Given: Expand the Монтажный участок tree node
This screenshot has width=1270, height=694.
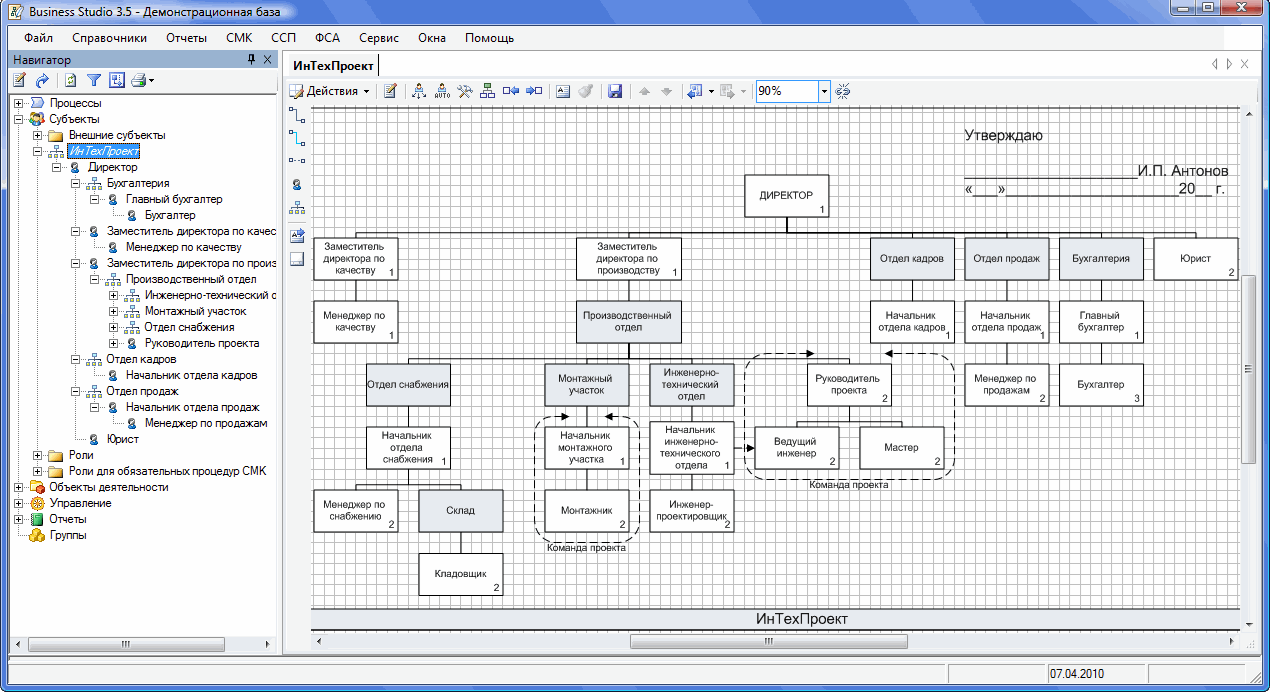Looking at the screenshot, I should (113, 311).
